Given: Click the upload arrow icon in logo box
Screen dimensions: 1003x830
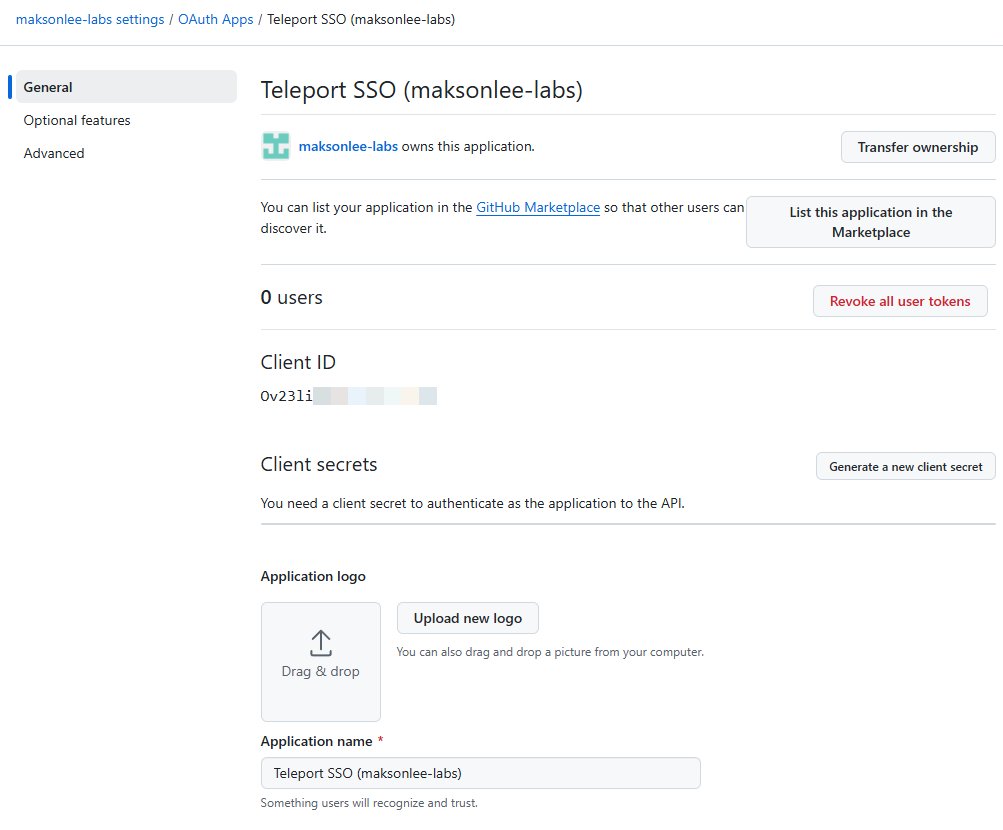Looking at the screenshot, I should [320, 642].
